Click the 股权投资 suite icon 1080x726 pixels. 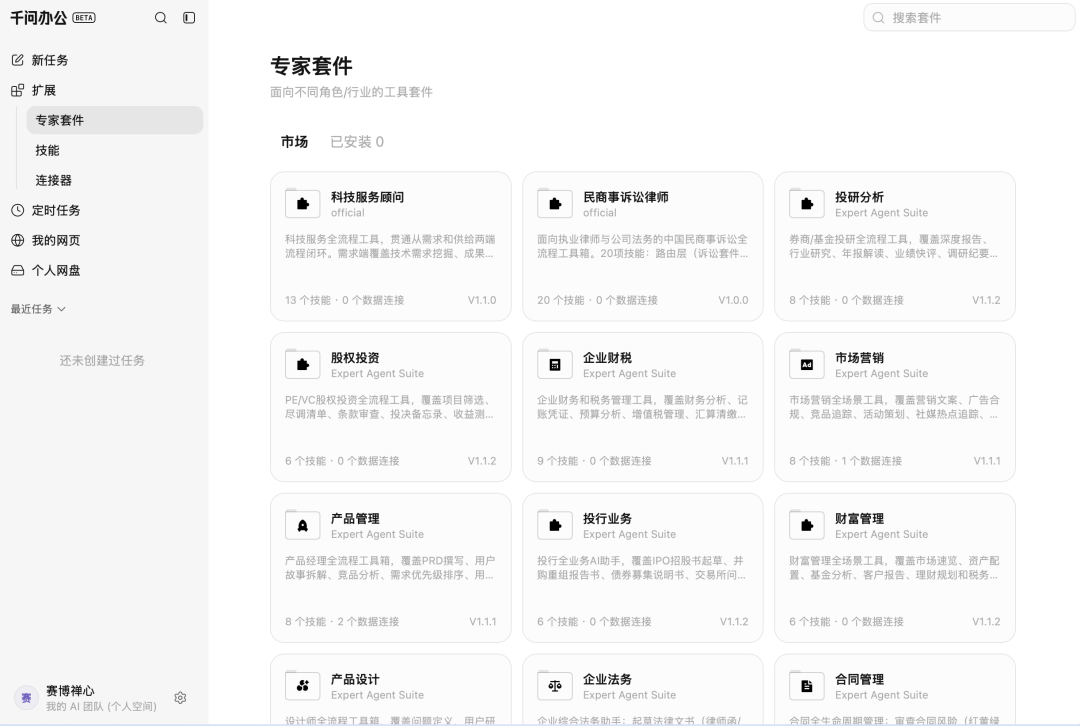point(302,364)
